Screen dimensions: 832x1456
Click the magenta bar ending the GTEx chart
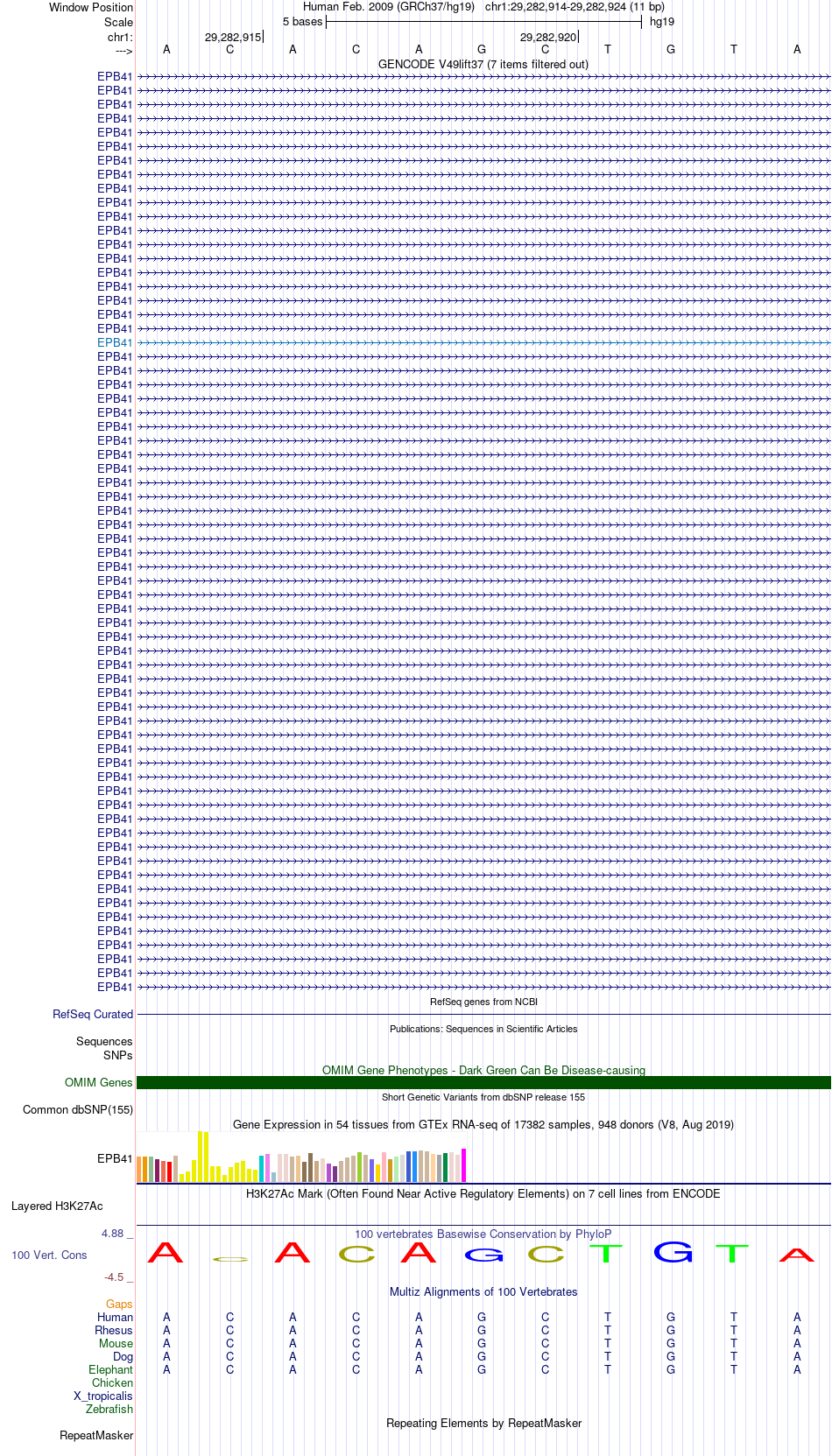click(x=464, y=1165)
